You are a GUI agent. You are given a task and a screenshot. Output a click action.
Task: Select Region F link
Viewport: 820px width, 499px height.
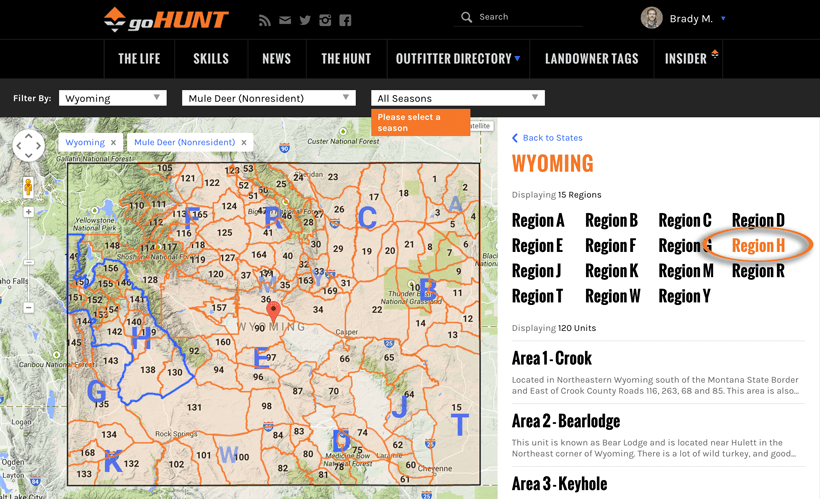pyautogui.click(x=610, y=245)
